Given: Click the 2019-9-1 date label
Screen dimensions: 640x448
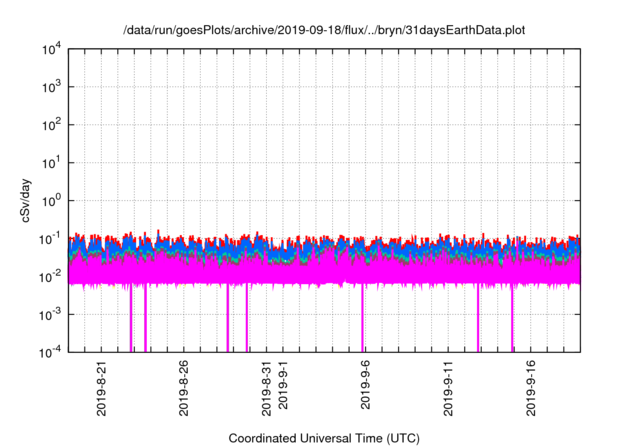Looking at the screenshot, I should click(283, 385).
